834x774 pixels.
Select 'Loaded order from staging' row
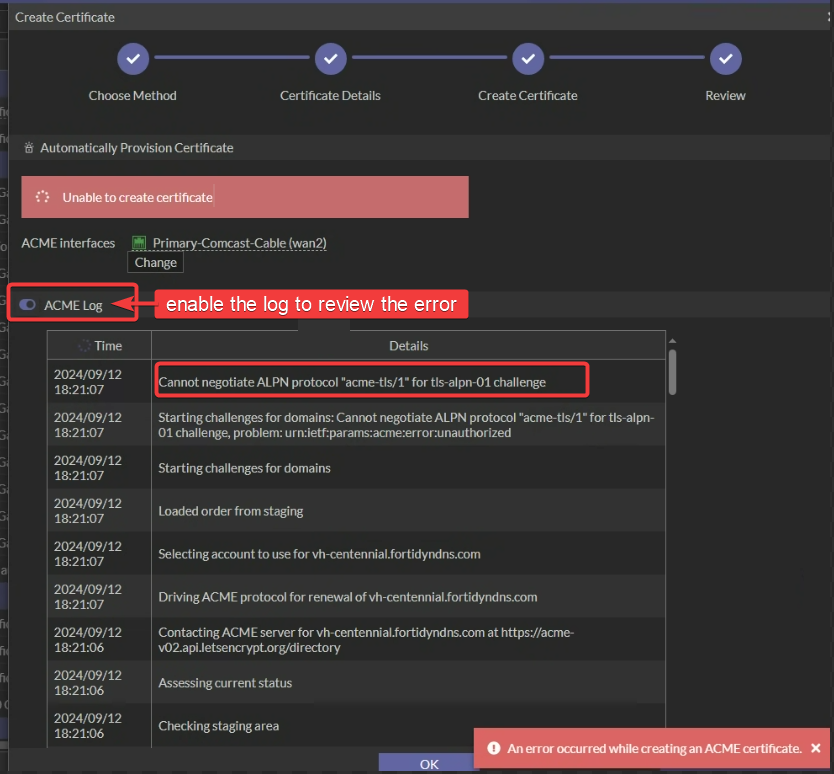(x=356, y=511)
